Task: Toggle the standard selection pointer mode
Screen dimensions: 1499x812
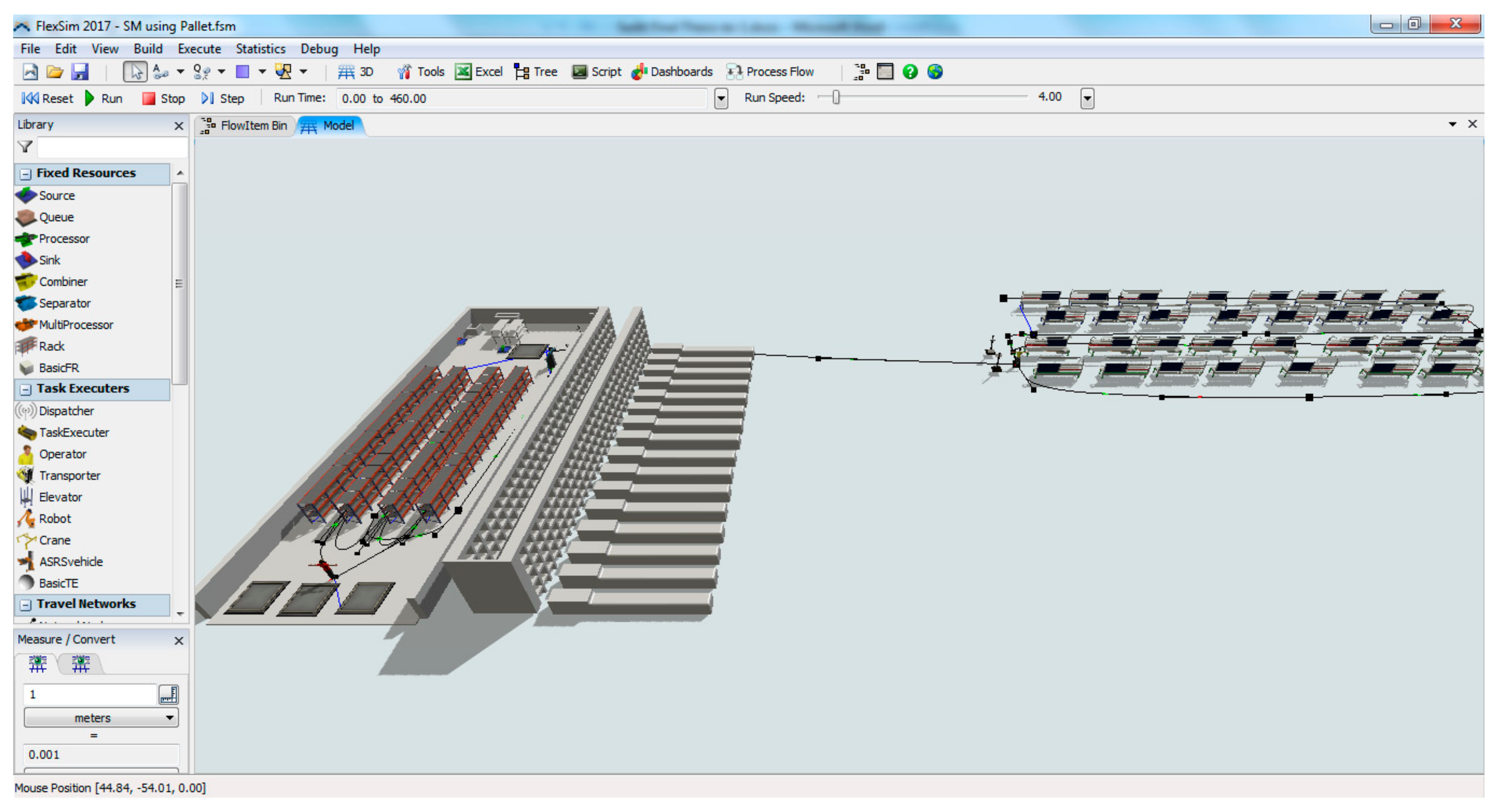Action: tap(135, 72)
